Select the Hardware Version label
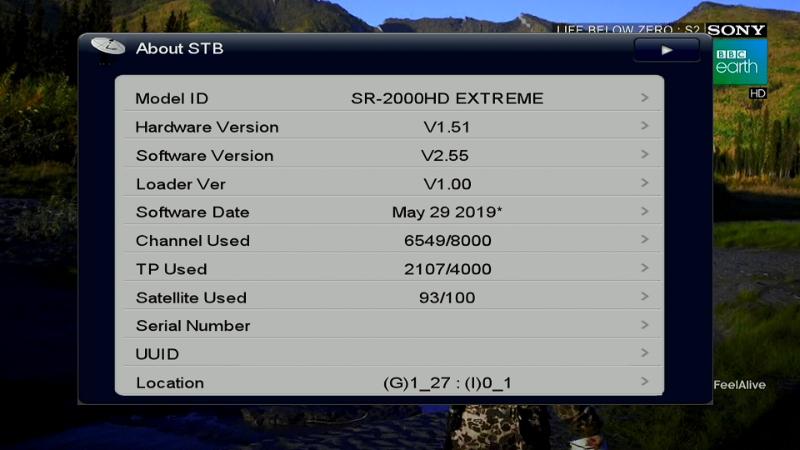Screen dimensions: 800x450 (207, 127)
